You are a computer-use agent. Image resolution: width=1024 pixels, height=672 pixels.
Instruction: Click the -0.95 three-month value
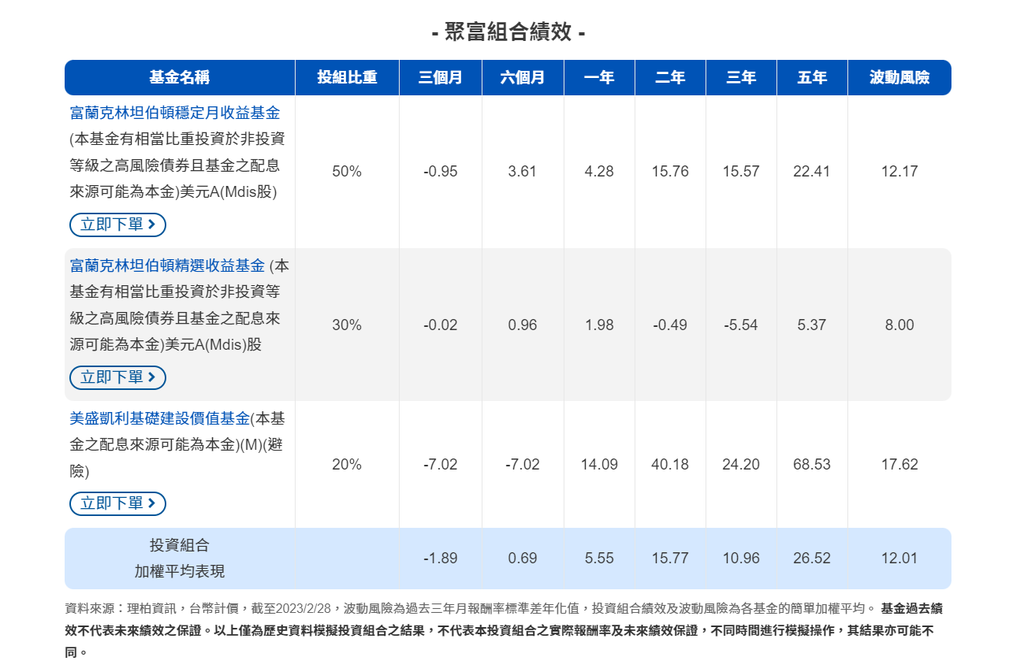(x=440, y=172)
